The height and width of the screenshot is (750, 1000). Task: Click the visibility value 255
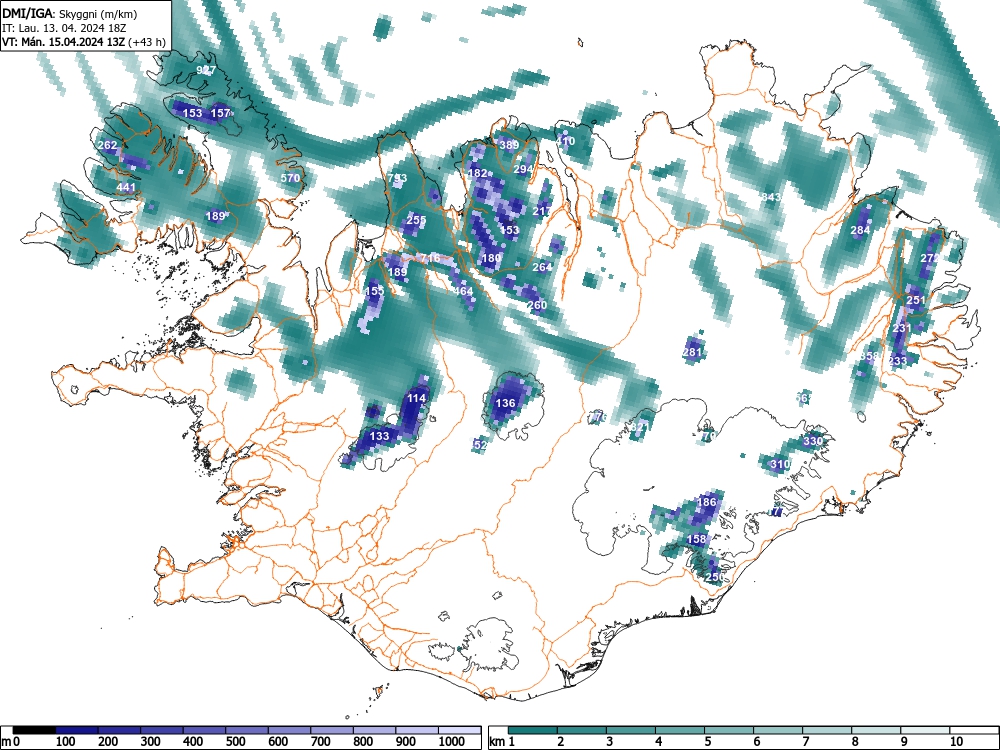pyautogui.click(x=416, y=220)
